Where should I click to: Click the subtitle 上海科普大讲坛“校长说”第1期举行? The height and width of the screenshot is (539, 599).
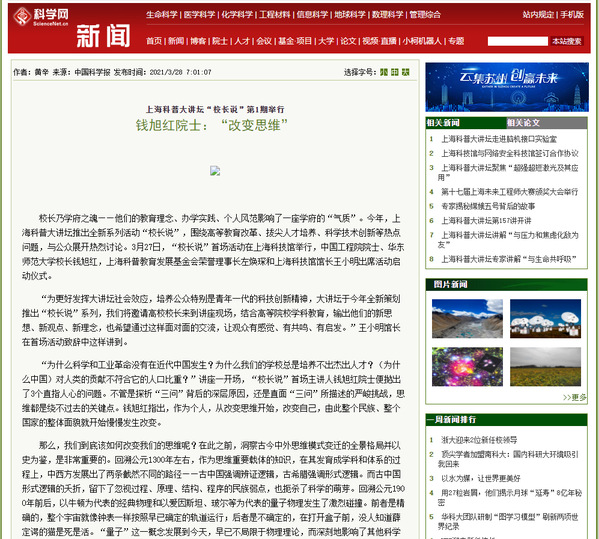pos(215,109)
